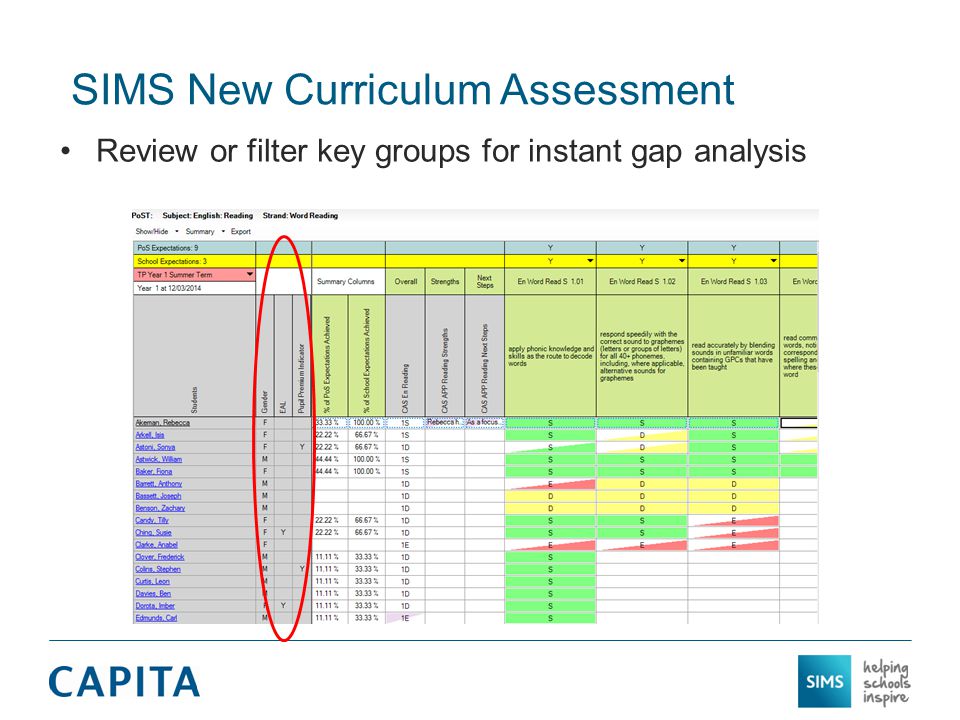Click the 'Year 1 at 12/03/2014' cell
960x720 pixels.
pyautogui.click(x=195, y=288)
